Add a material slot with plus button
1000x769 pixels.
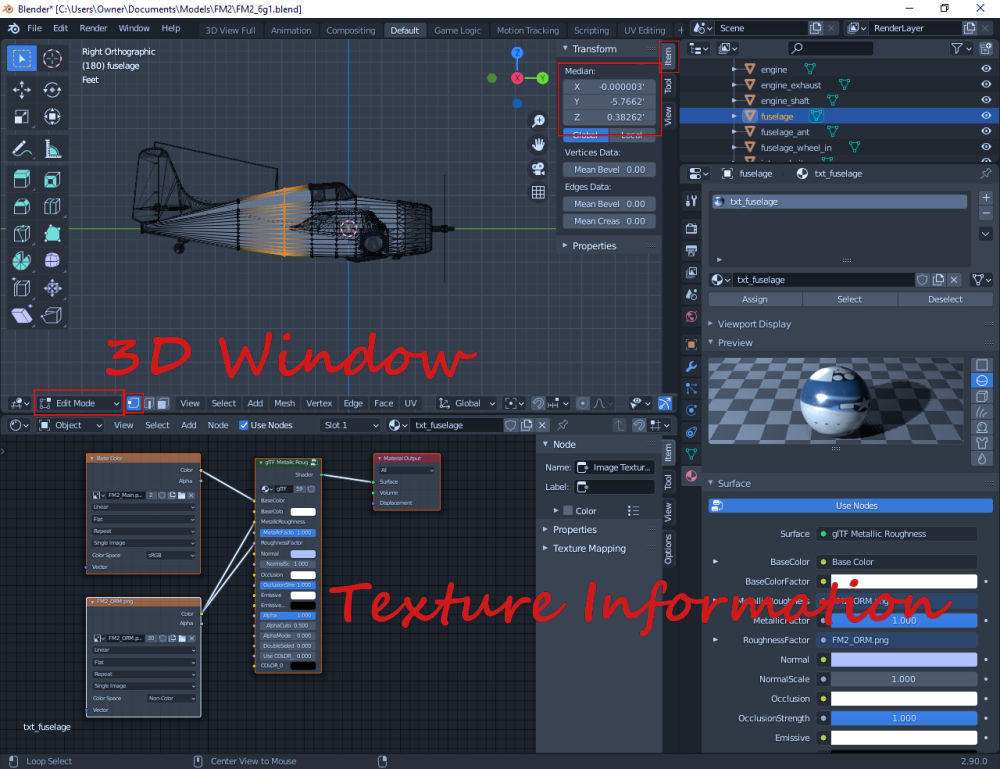click(985, 198)
